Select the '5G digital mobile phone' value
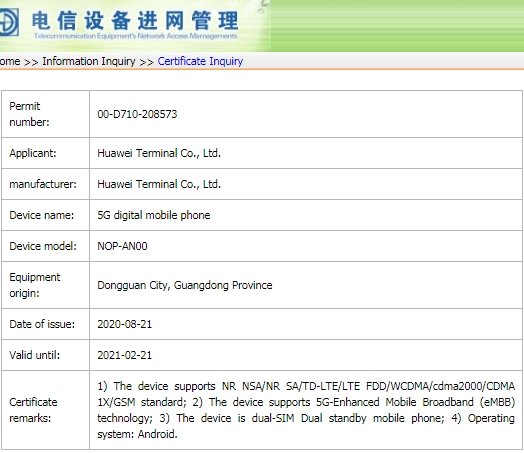This screenshot has width=524, height=453. pos(154,215)
